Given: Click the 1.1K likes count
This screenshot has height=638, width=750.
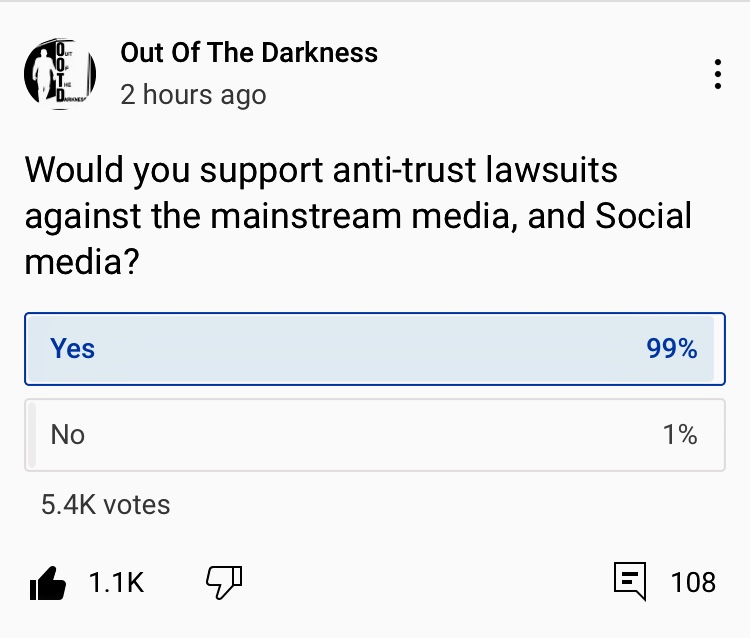Looking at the screenshot, I should click(116, 582).
